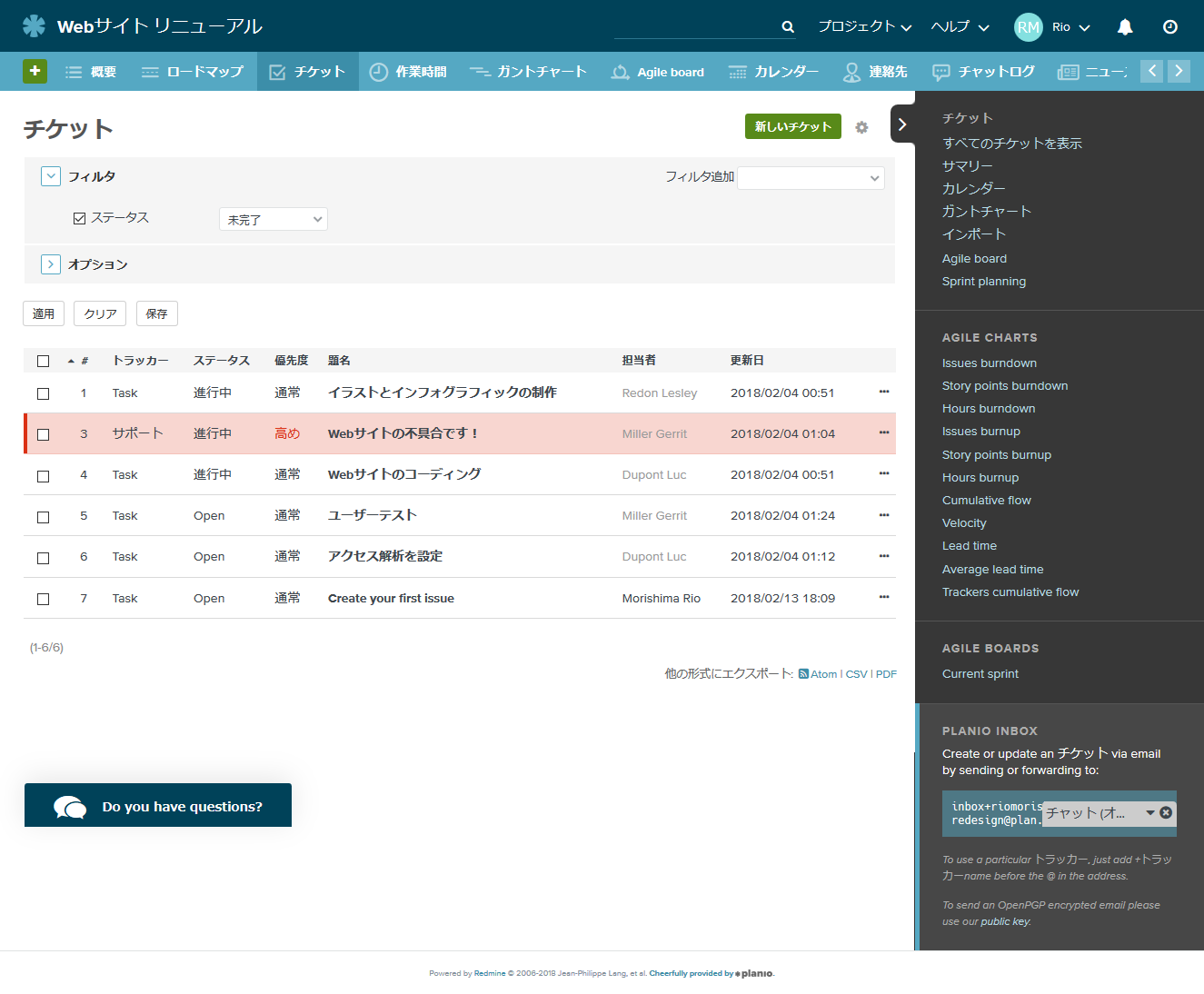Tick the checkbox for ticket 6
This screenshot has width=1204, height=994.
coord(43,558)
